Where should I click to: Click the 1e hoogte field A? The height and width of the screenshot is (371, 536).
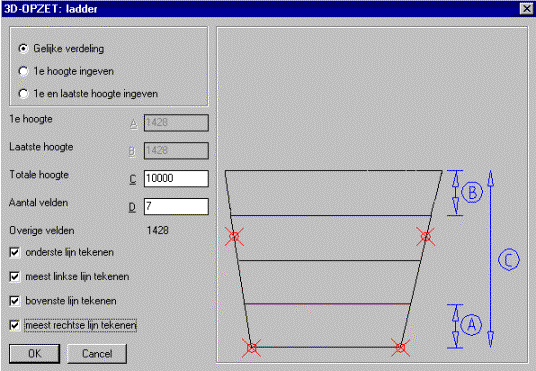coord(176,123)
